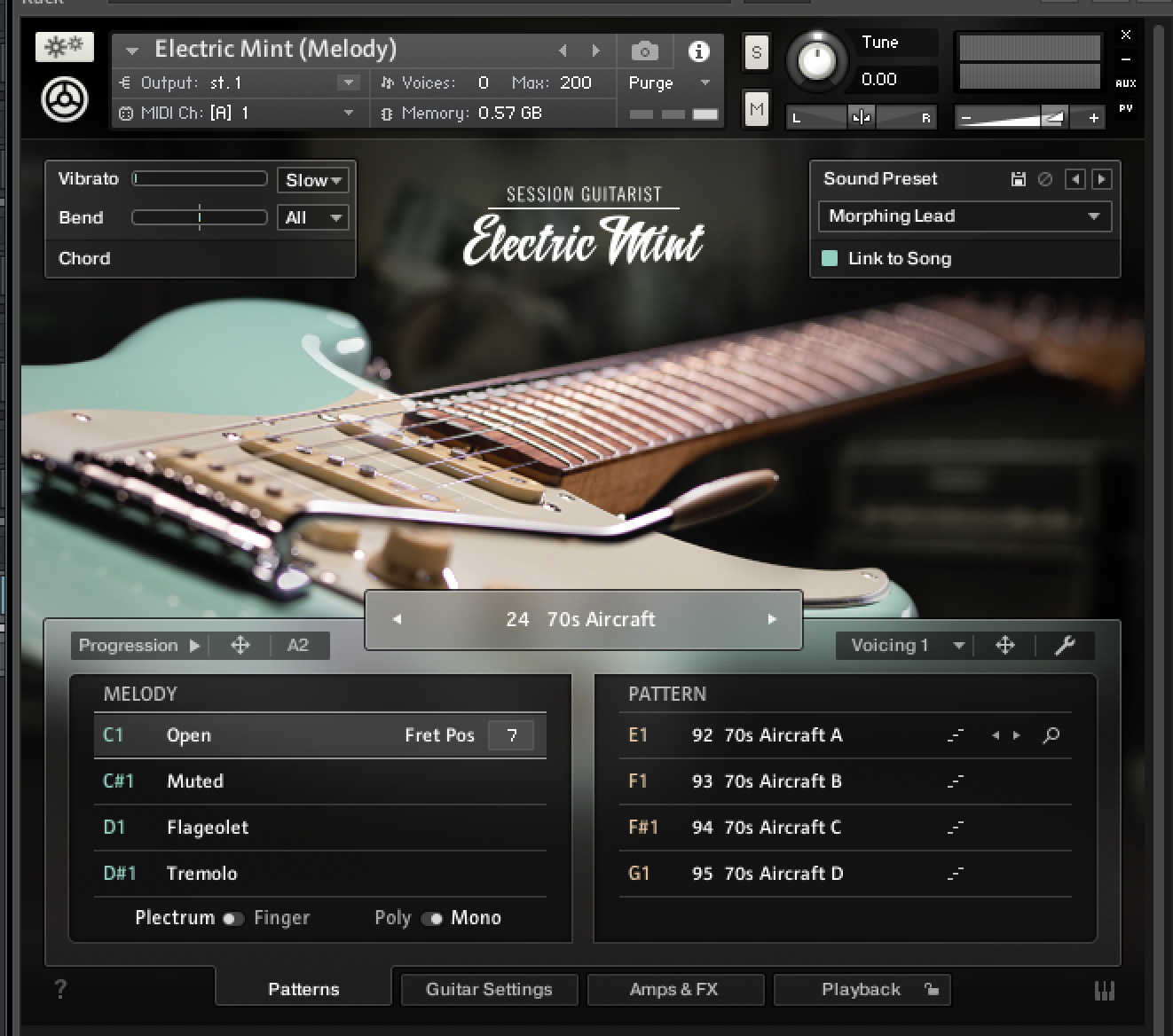
Task: Switch to the Guitar Settings tab
Action: (489, 989)
